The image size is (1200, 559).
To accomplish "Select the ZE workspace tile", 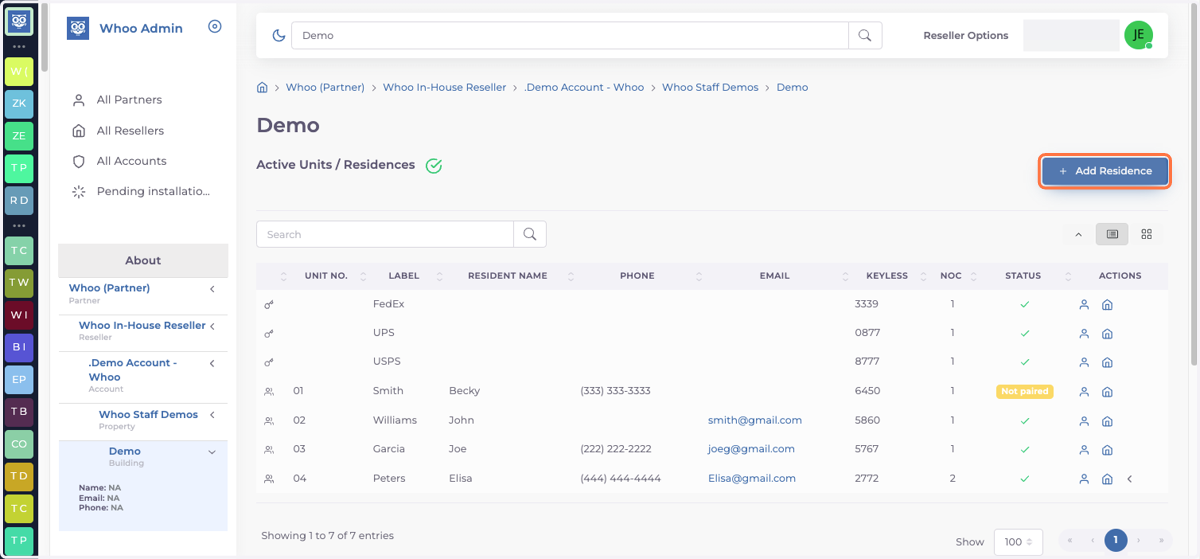I will tap(19, 135).
